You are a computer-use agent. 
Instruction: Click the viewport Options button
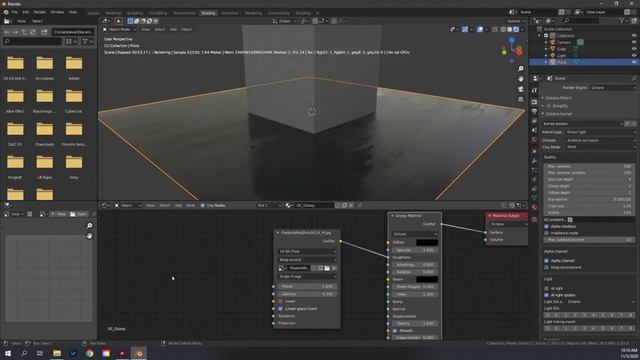point(516,21)
